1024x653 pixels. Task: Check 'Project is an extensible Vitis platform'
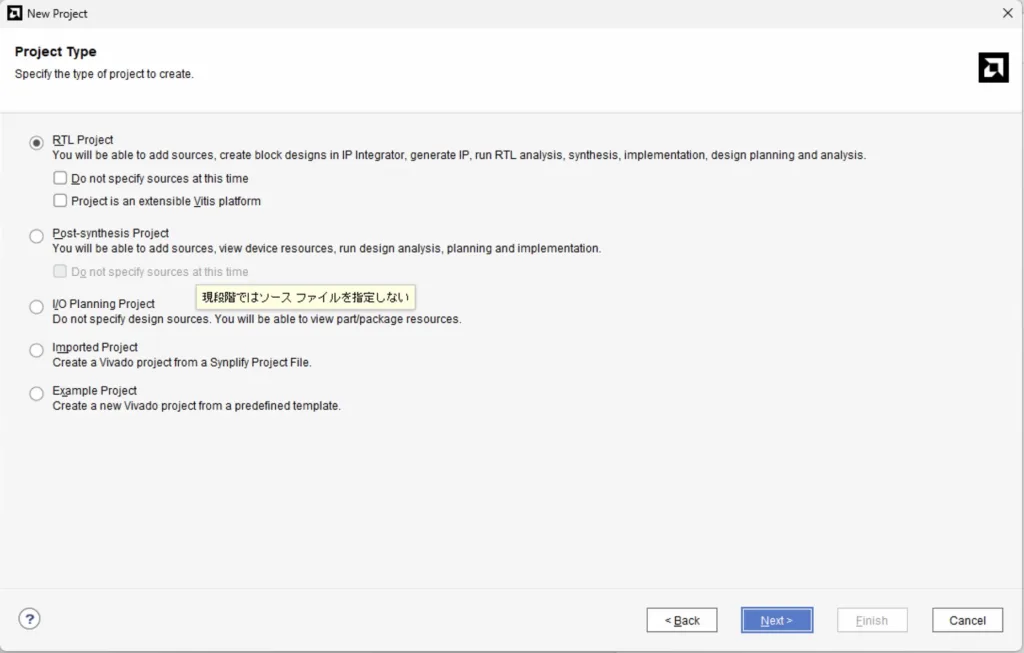point(61,201)
